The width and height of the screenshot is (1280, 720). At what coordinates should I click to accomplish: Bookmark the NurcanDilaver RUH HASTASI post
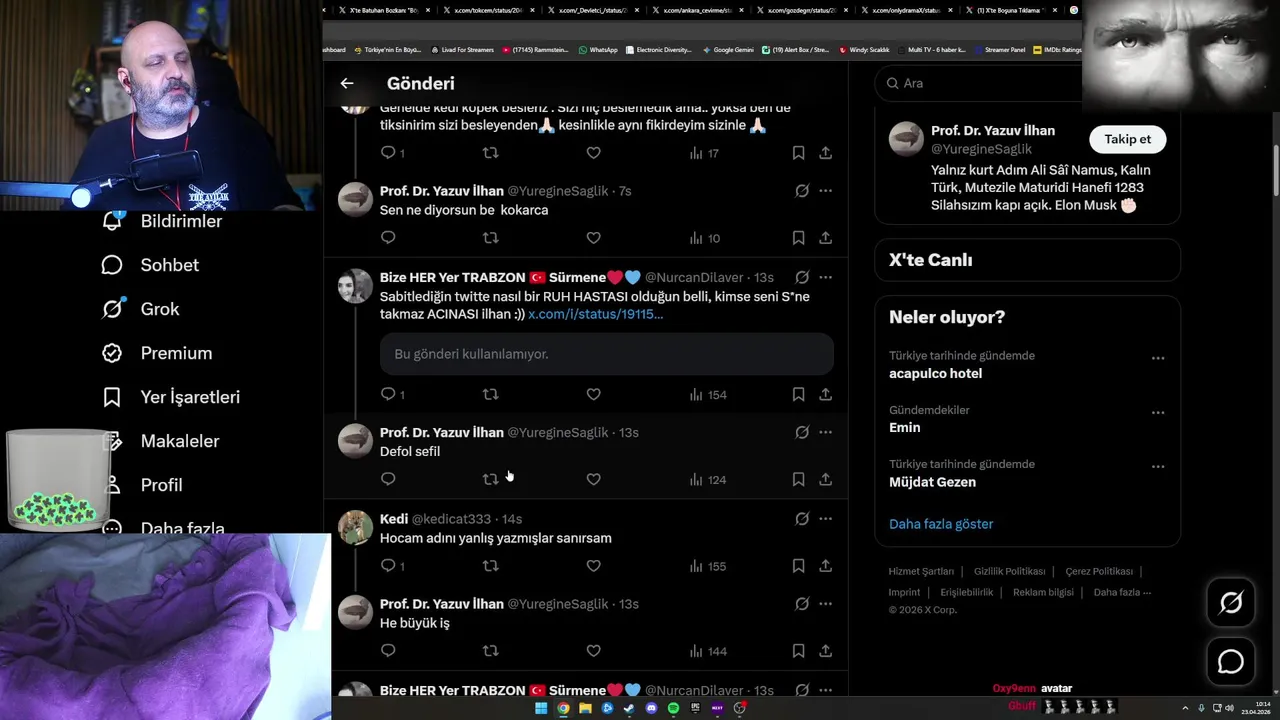click(x=798, y=394)
